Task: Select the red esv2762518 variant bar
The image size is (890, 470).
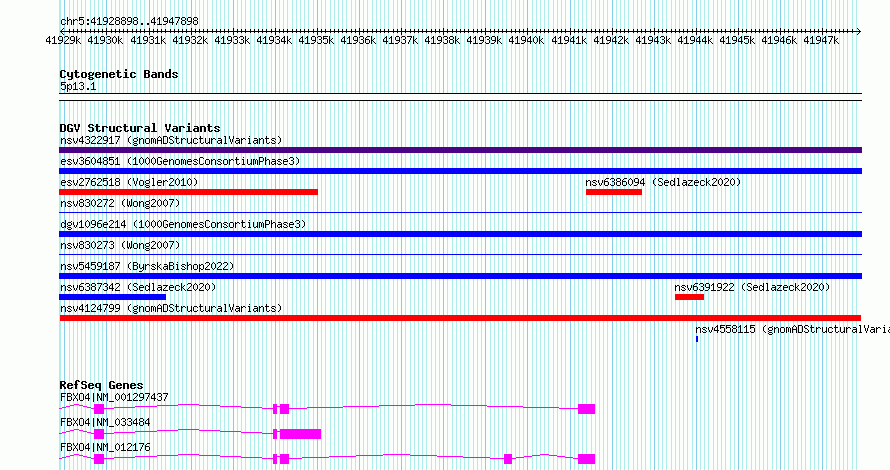Action: [188, 192]
